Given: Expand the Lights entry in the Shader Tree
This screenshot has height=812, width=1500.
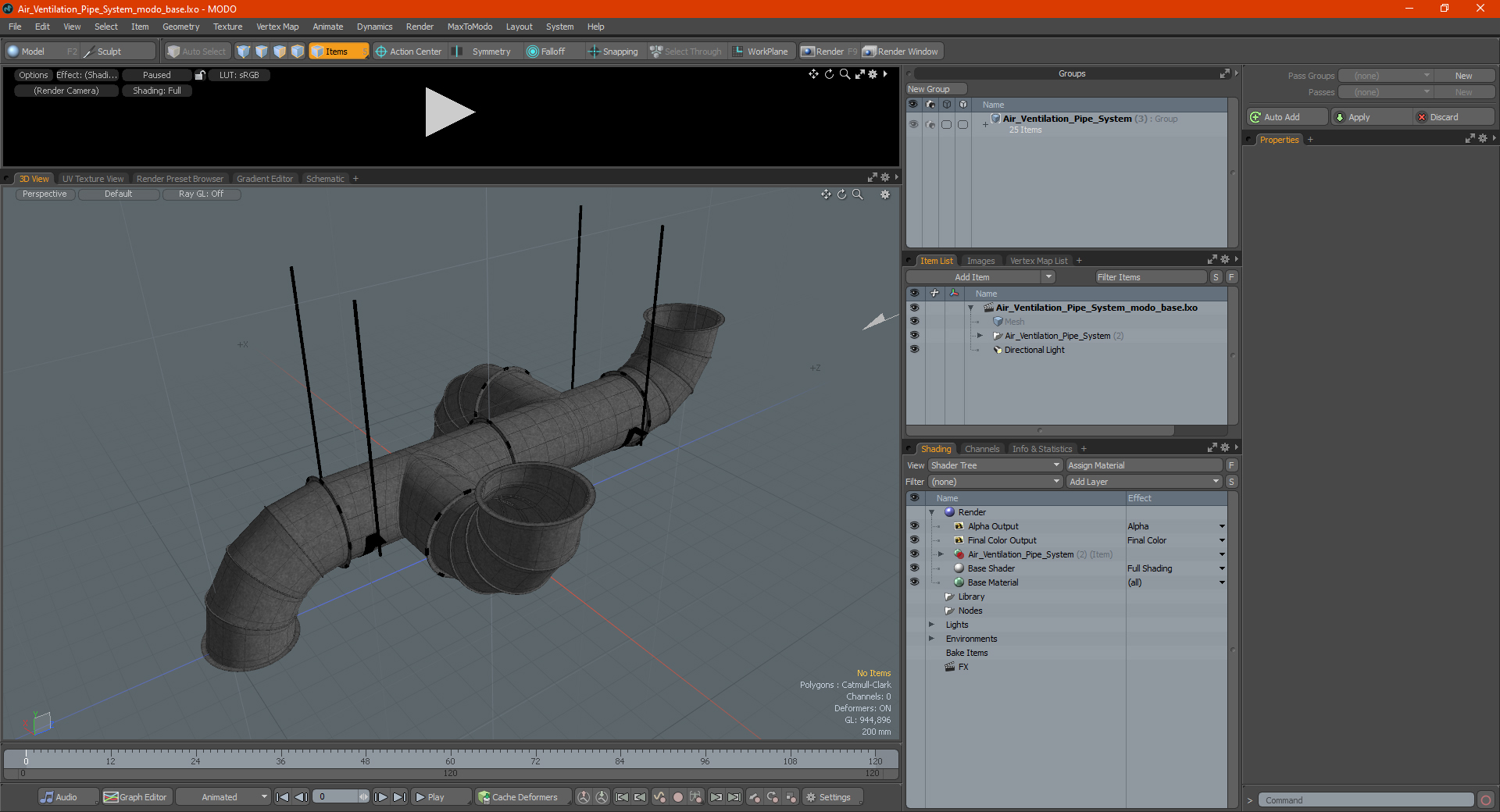Looking at the screenshot, I should tap(931, 625).
